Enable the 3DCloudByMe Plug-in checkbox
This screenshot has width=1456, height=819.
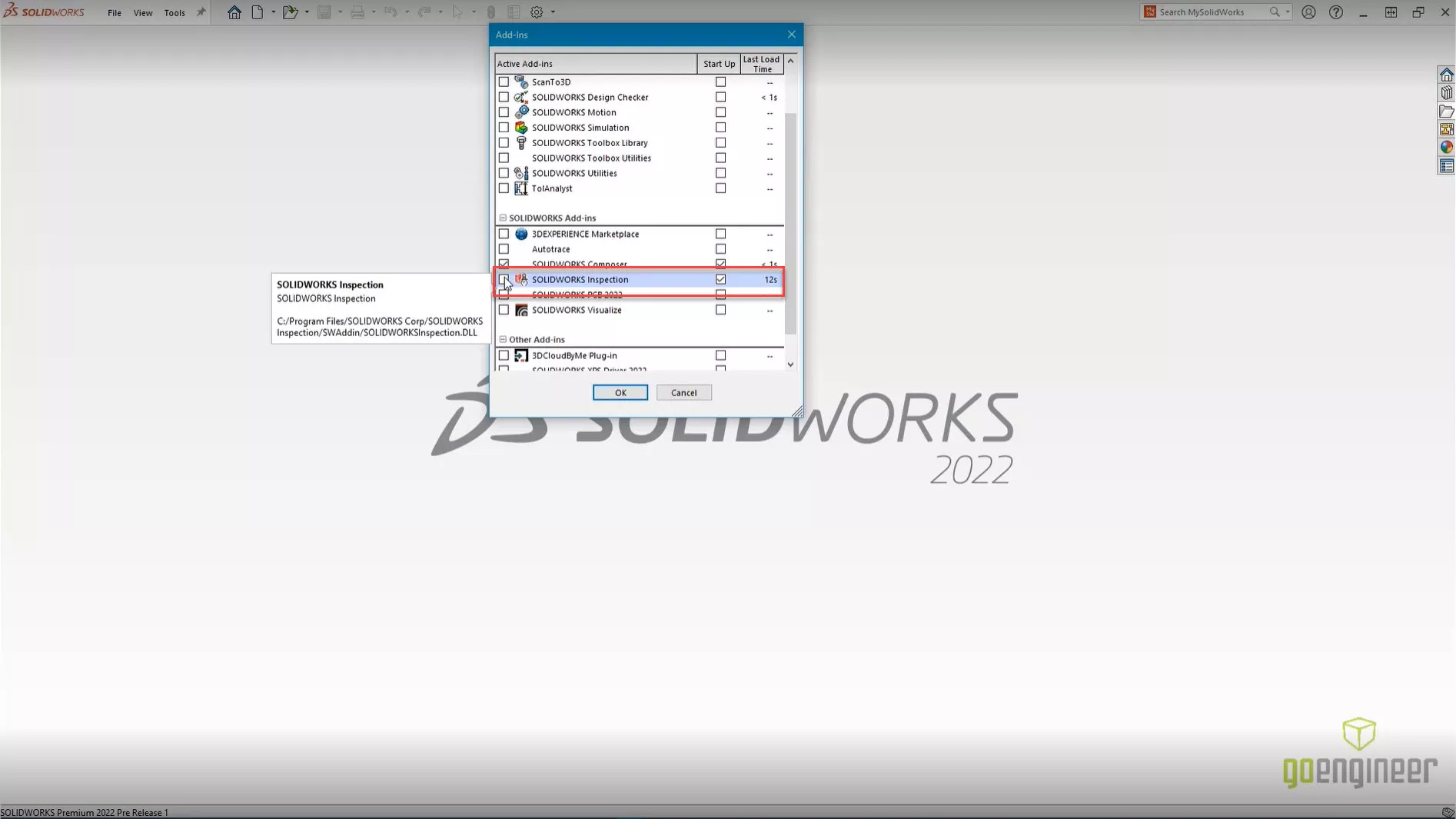(x=504, y=355)
